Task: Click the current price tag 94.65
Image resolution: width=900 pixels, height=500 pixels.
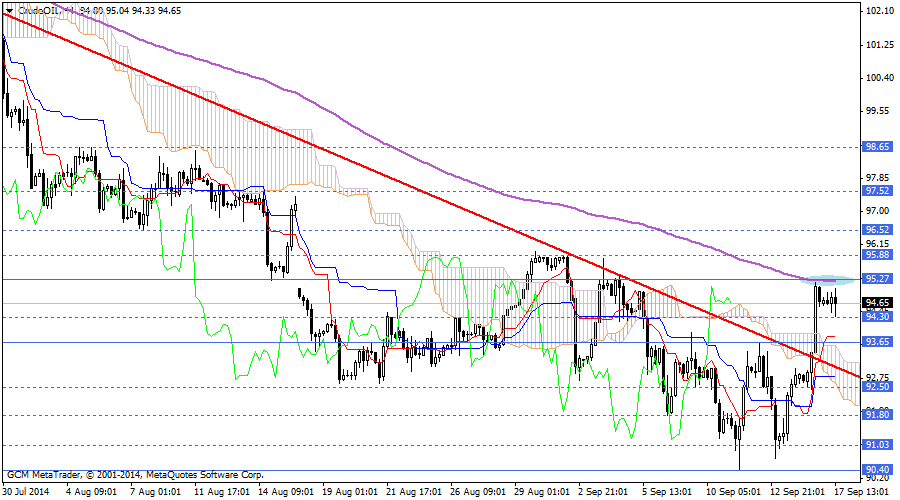Action: pos(878,303)
